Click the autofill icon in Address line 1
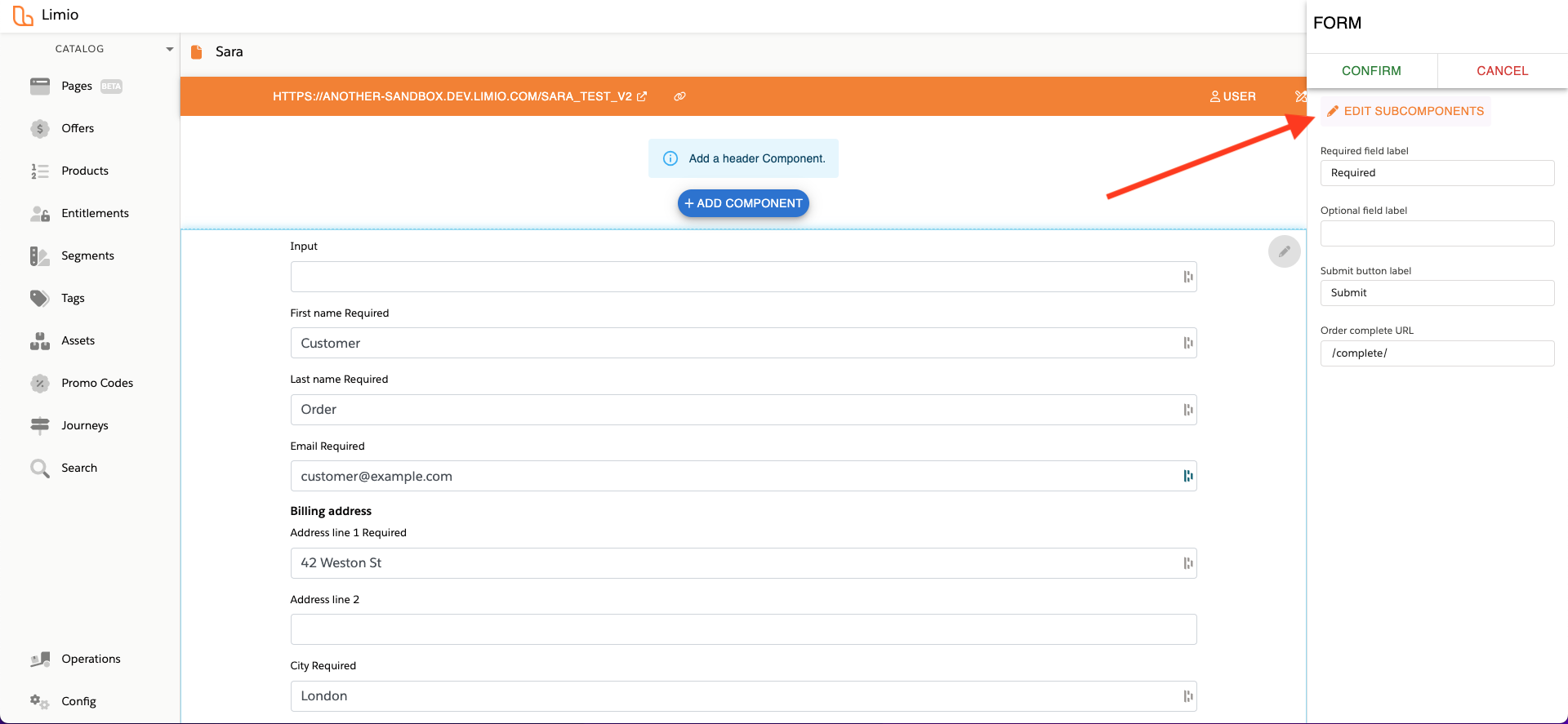This screenshot has height=724, width=1568. click(x=1188, y=563)
